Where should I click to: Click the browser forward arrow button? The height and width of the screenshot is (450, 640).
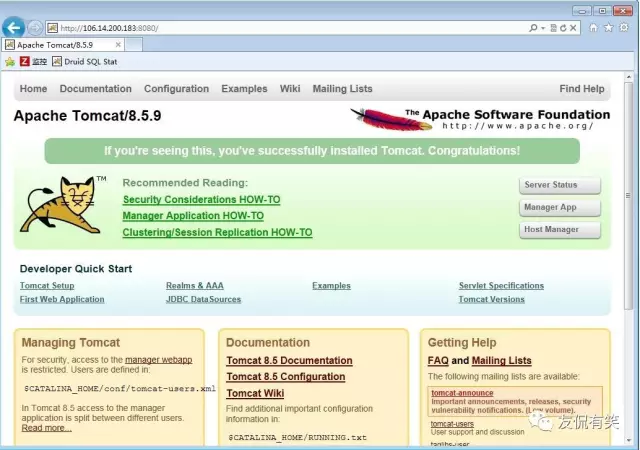(35, 28)
